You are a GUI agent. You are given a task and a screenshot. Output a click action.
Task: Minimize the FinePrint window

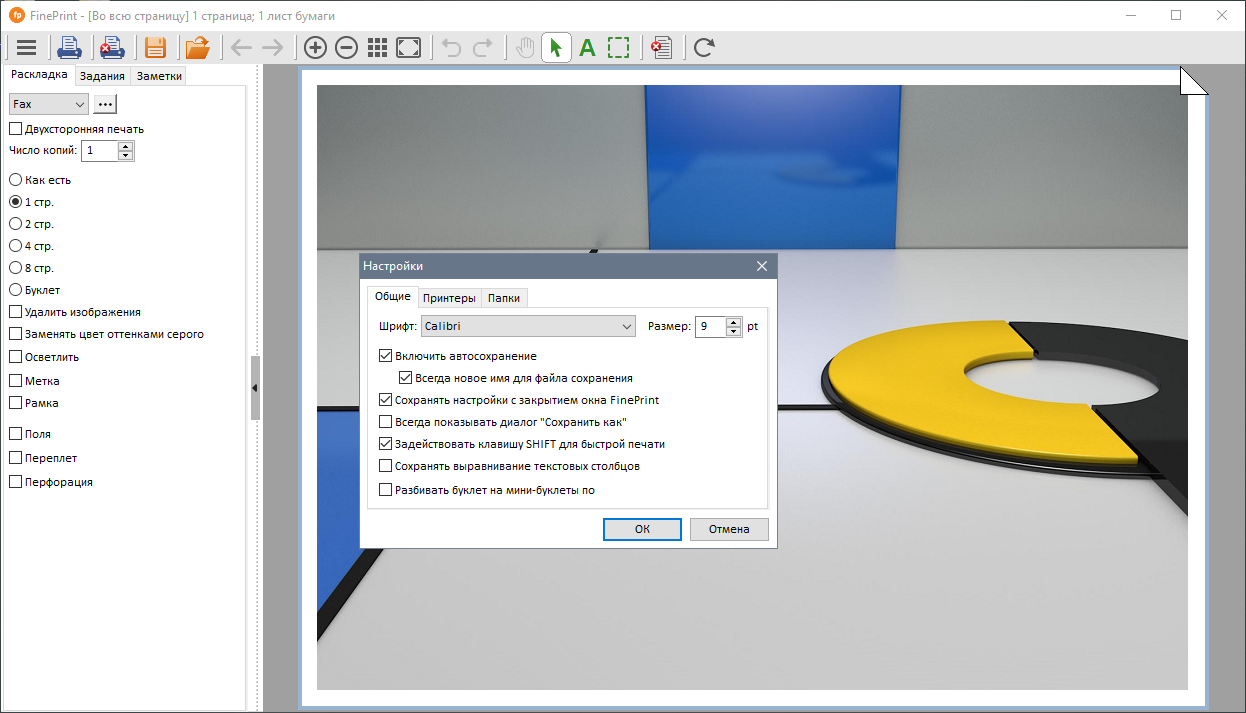[x=1130, y=15]
